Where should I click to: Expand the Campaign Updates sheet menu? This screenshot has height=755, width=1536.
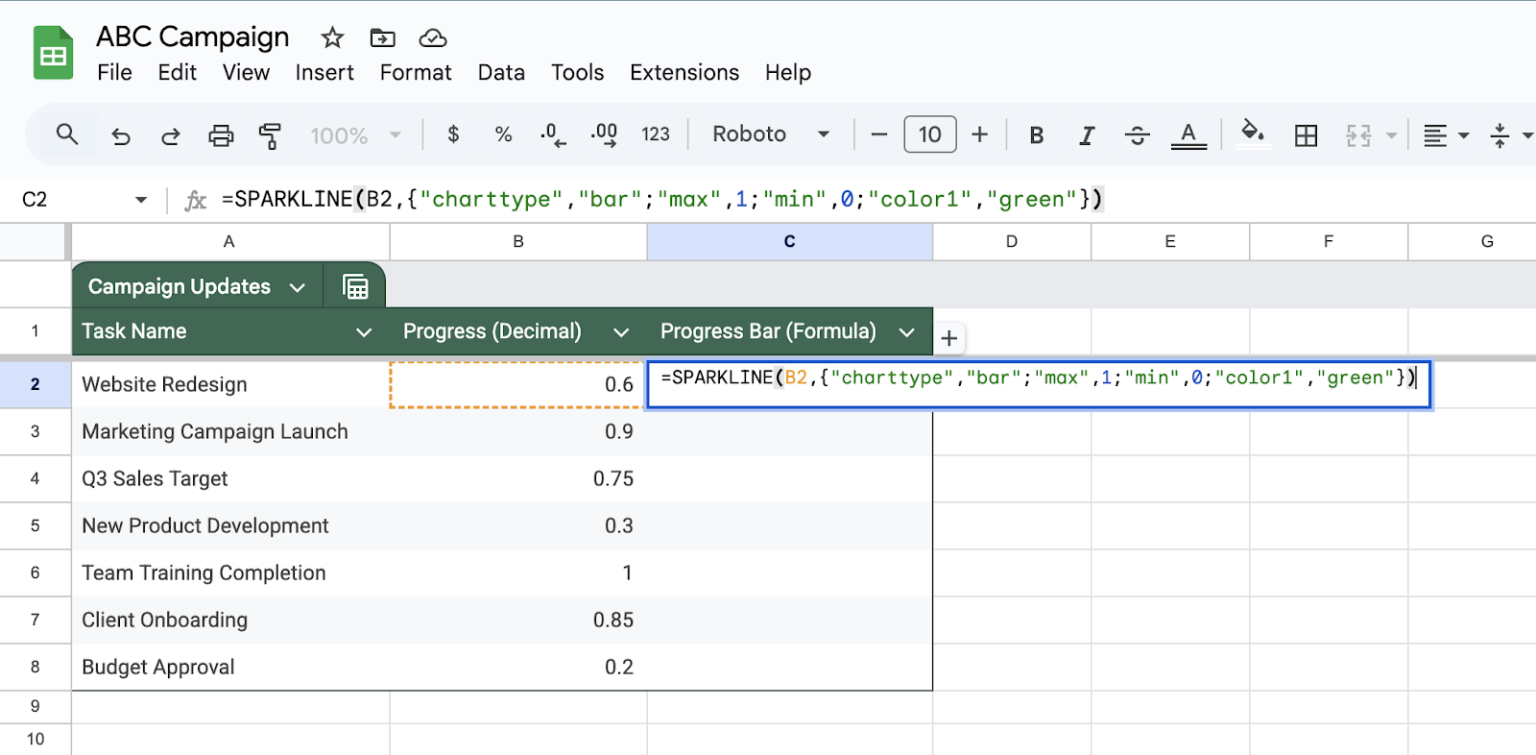click(298, 286)
